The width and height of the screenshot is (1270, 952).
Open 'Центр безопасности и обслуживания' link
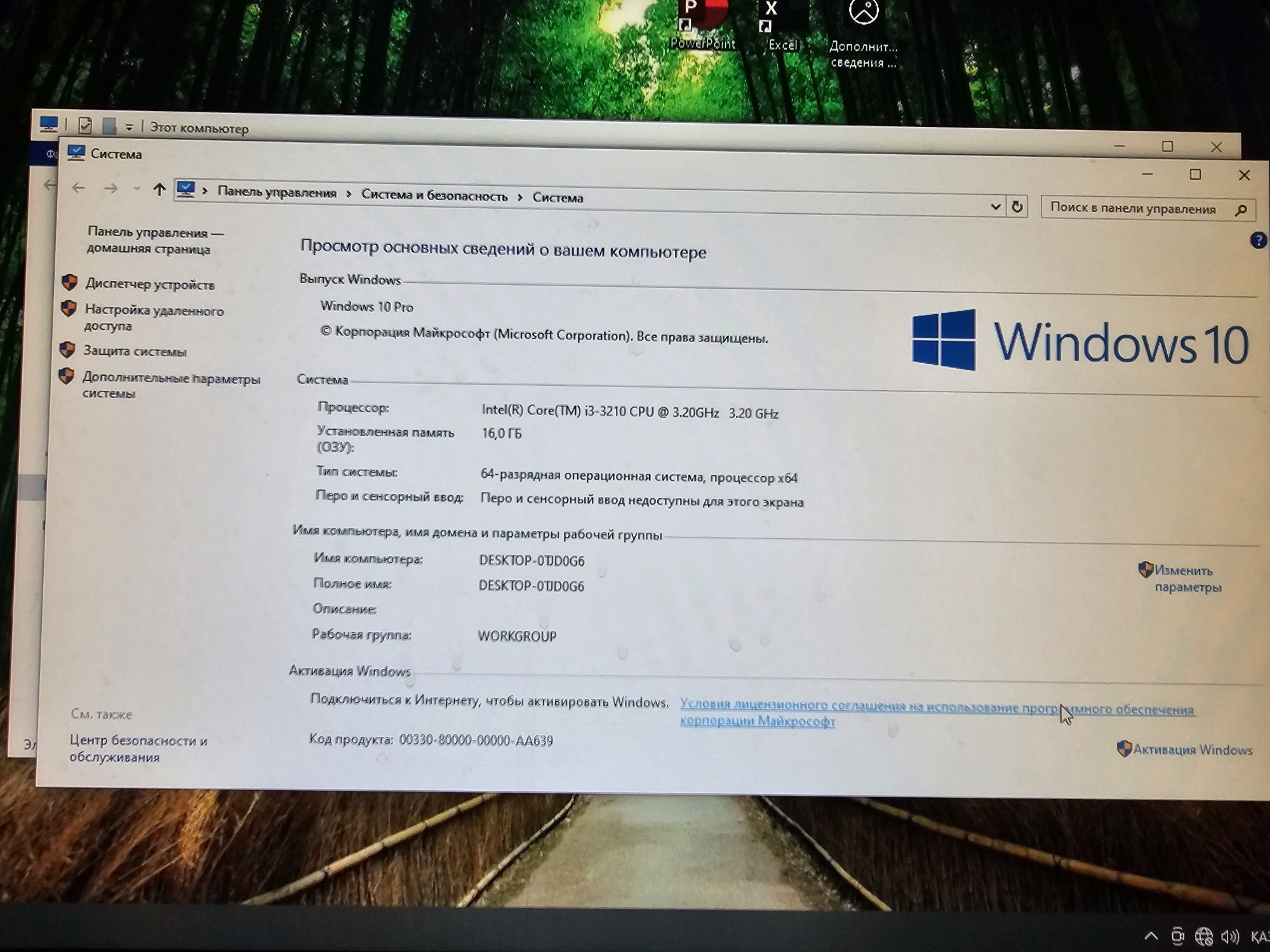tap(138, 748)
